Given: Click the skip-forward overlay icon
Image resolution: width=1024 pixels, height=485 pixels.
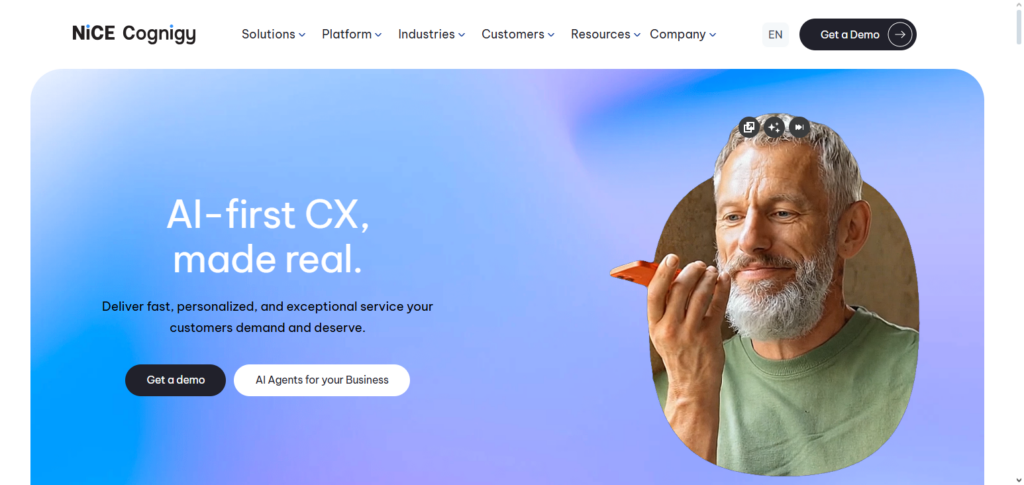Looking at the screenshot, I should pos(799,127).
